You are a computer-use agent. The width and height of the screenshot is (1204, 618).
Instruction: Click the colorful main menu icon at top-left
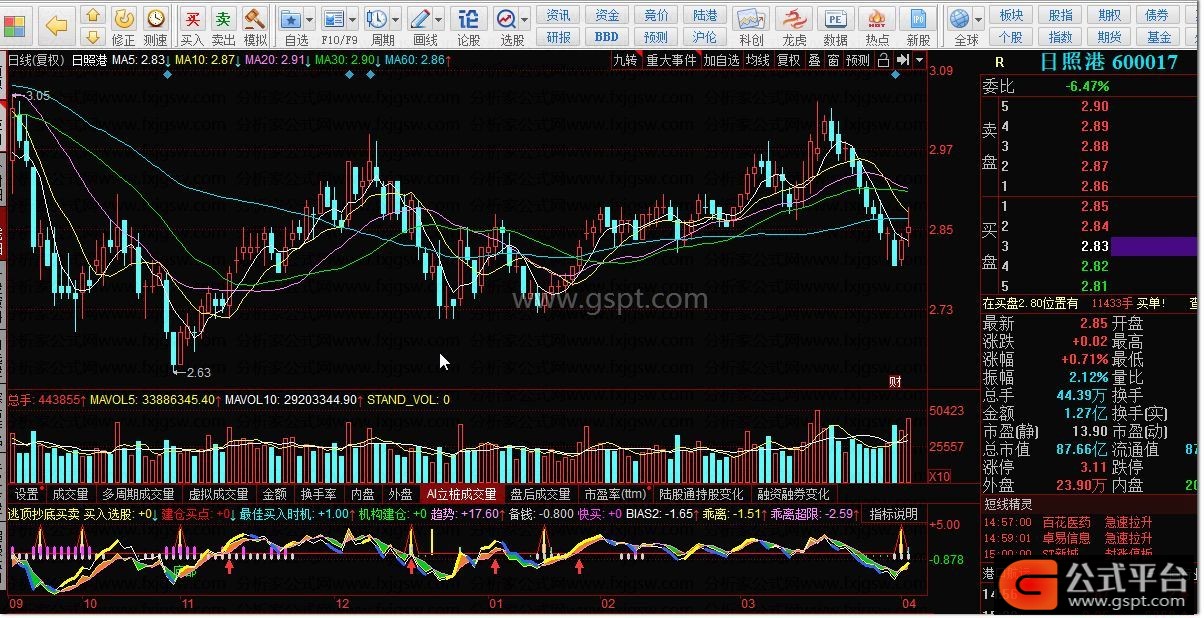coord(17,24)
